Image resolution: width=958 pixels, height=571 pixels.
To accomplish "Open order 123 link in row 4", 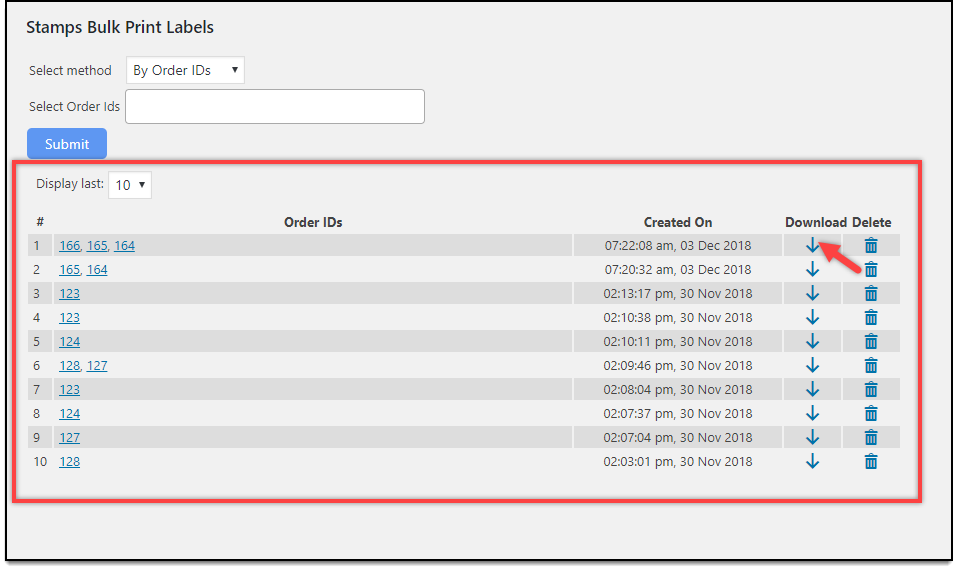I will (x=70, y=318).
